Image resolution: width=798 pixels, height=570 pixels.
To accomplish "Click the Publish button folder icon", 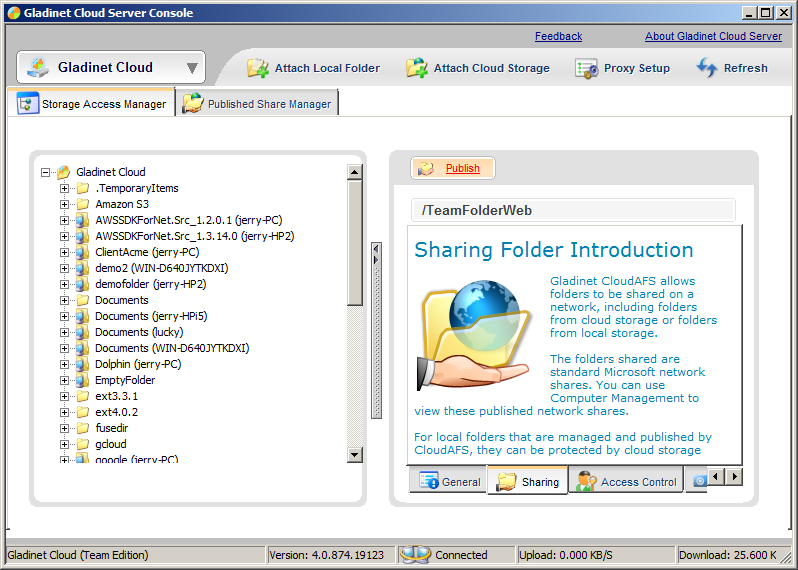I will point(426,168).
